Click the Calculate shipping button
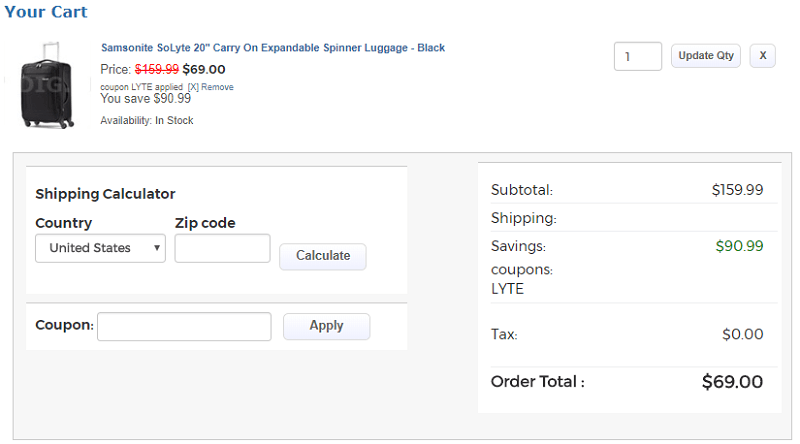The image size is (800, 444). coord(322,256)
